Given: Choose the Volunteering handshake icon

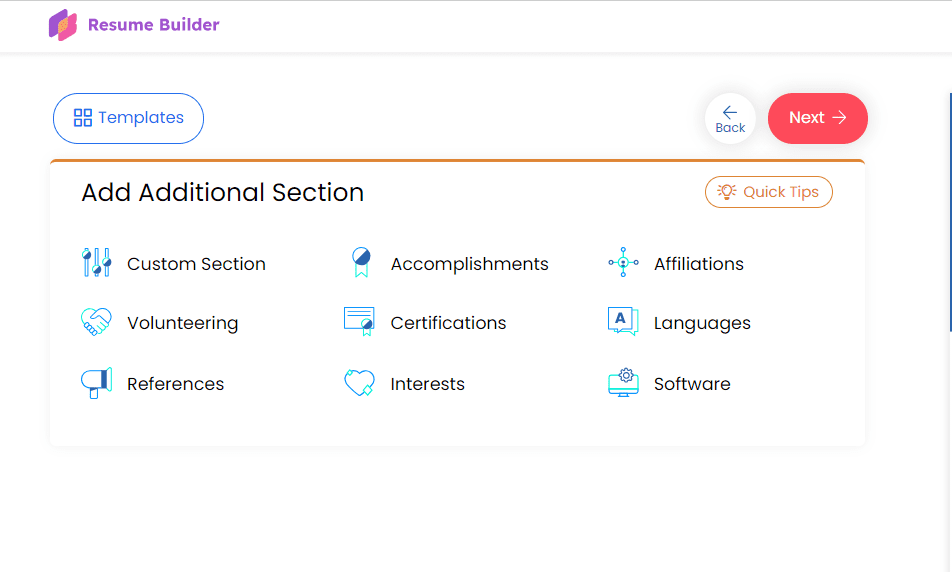Looking at the screenshot, I should [96, 322].
